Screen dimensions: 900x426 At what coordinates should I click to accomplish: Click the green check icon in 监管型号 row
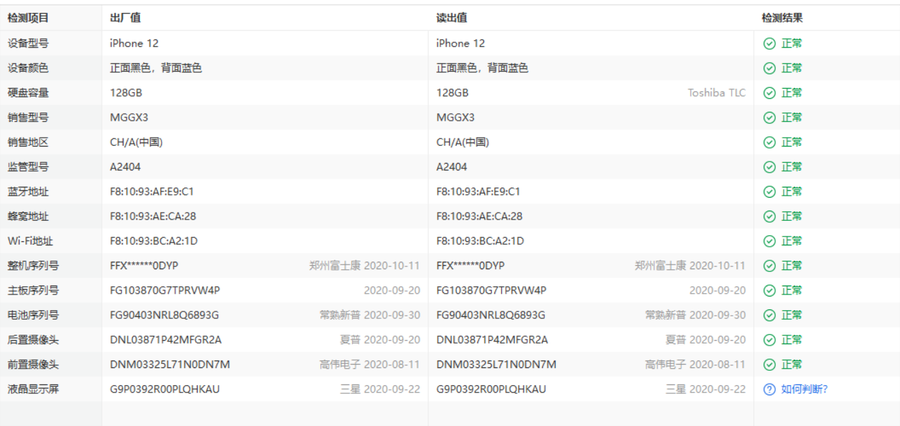(x=769, y=166)
